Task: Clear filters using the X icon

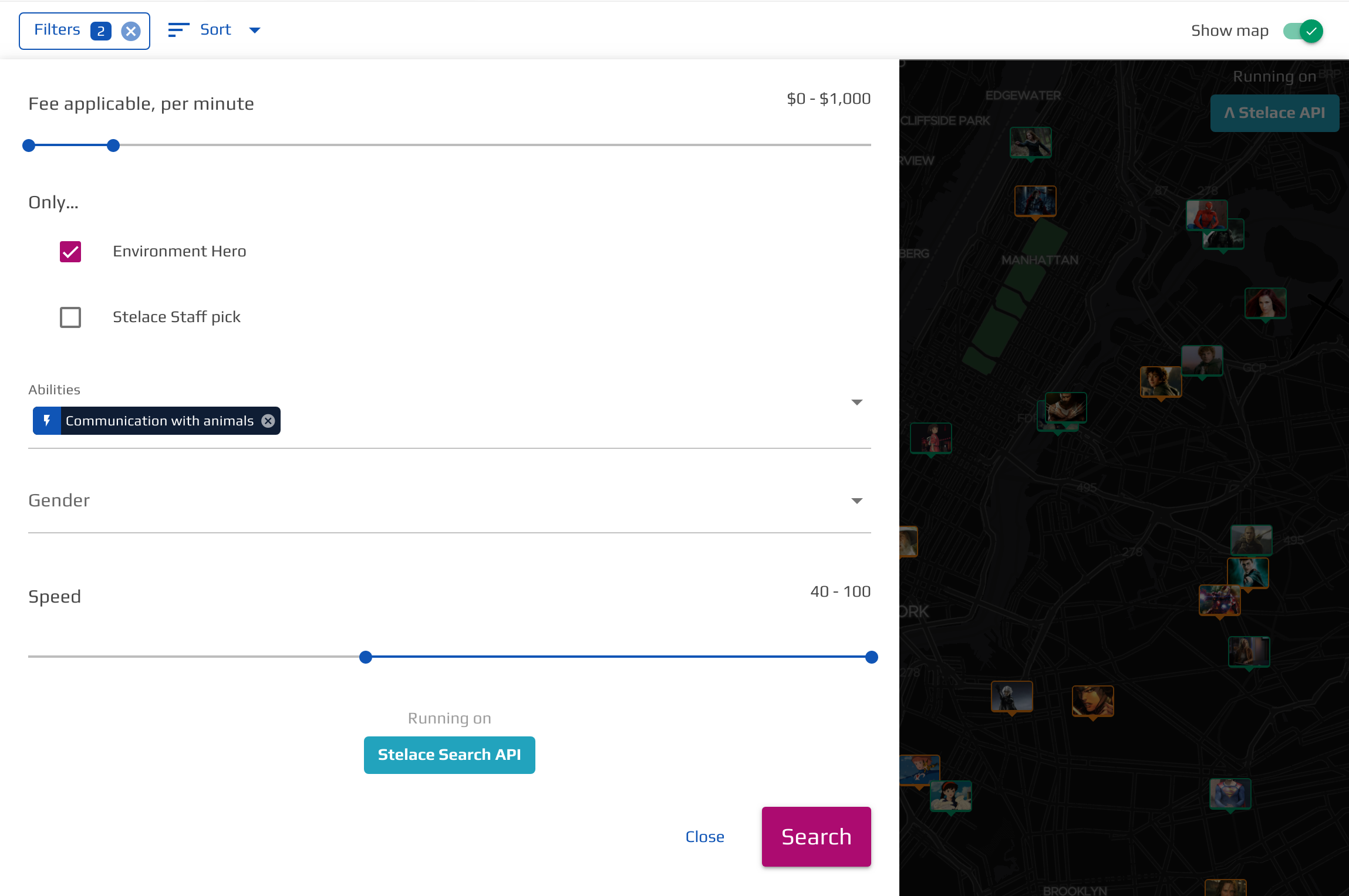Action: coord(131,31)
